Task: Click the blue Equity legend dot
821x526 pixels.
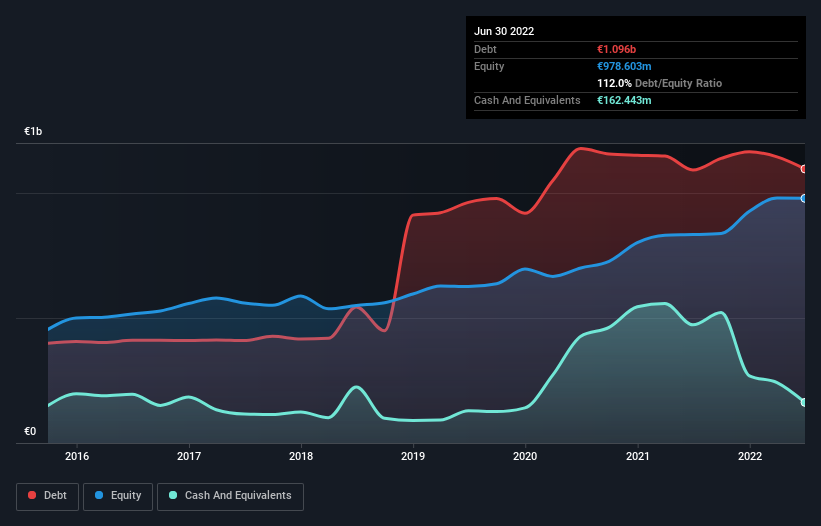Action: (x=99, y=495)
